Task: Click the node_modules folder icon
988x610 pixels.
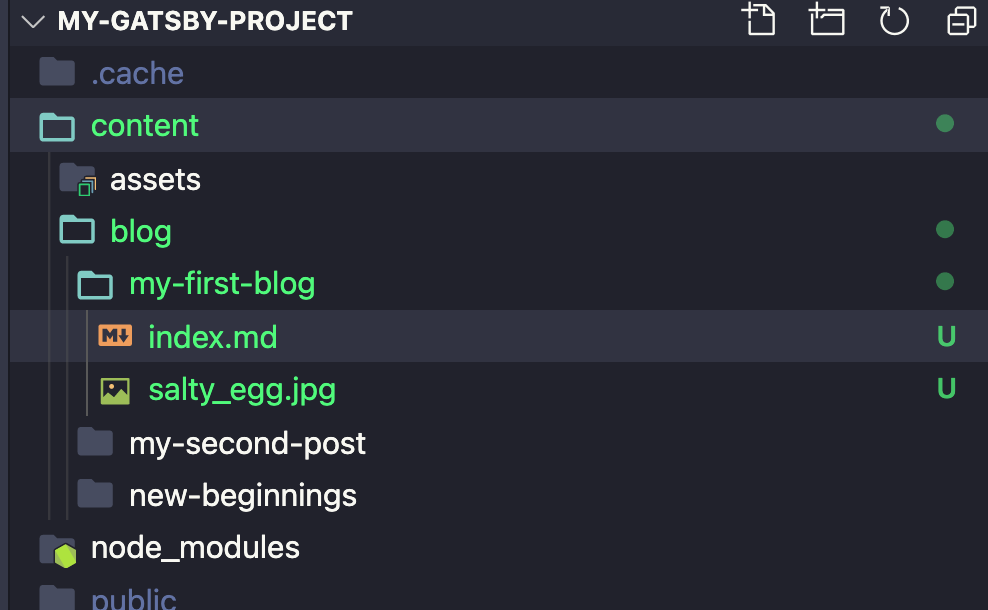Action: pyautogui.click(x=58, y=549)
